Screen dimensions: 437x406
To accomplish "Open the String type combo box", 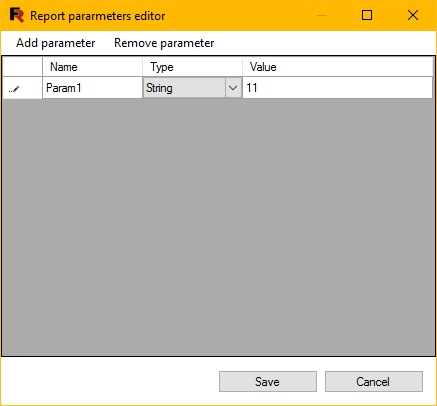I will point(184,88).
